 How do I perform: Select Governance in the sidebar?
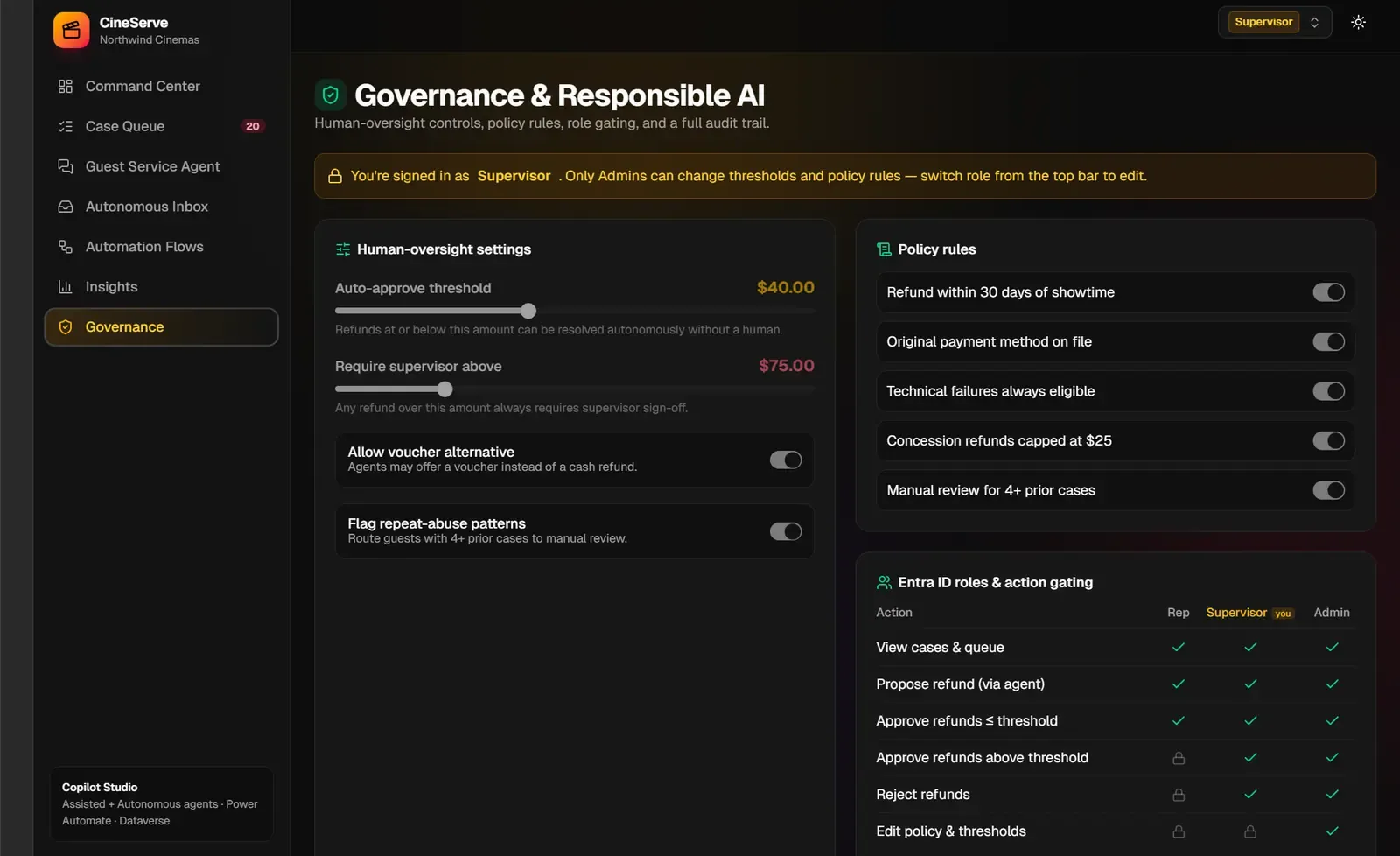pos(161,327)
